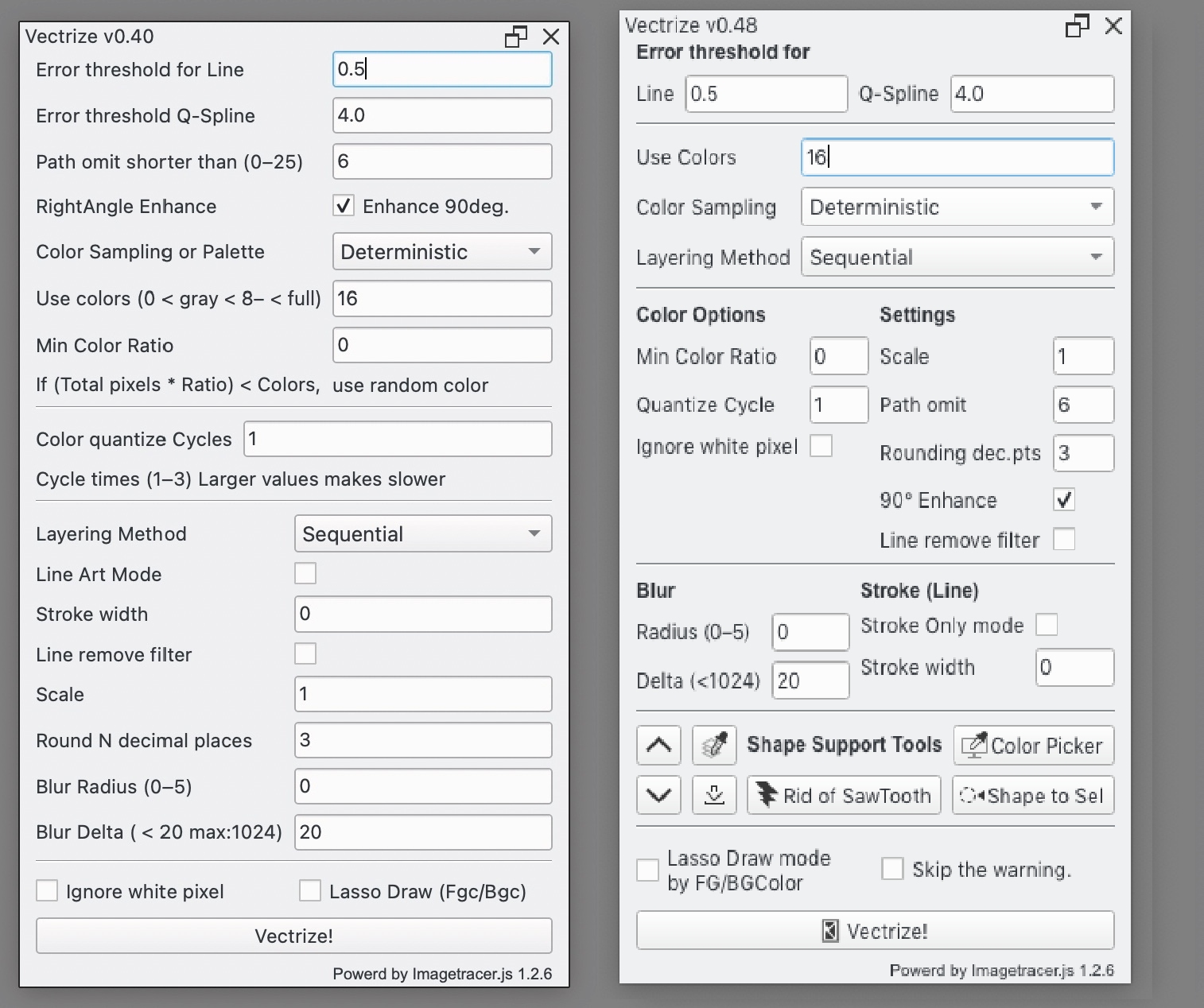The height and width of the screenshot is (1008, 1204).
Task: Click the Quantize Cycle field
Action: pos(839,405)
